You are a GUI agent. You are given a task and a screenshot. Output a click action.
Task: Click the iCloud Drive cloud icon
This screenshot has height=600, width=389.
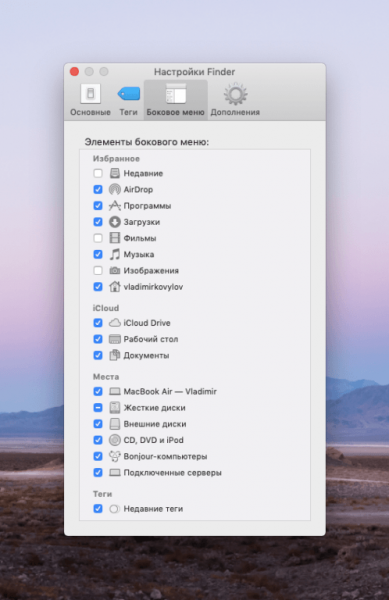tap(115, 323)
